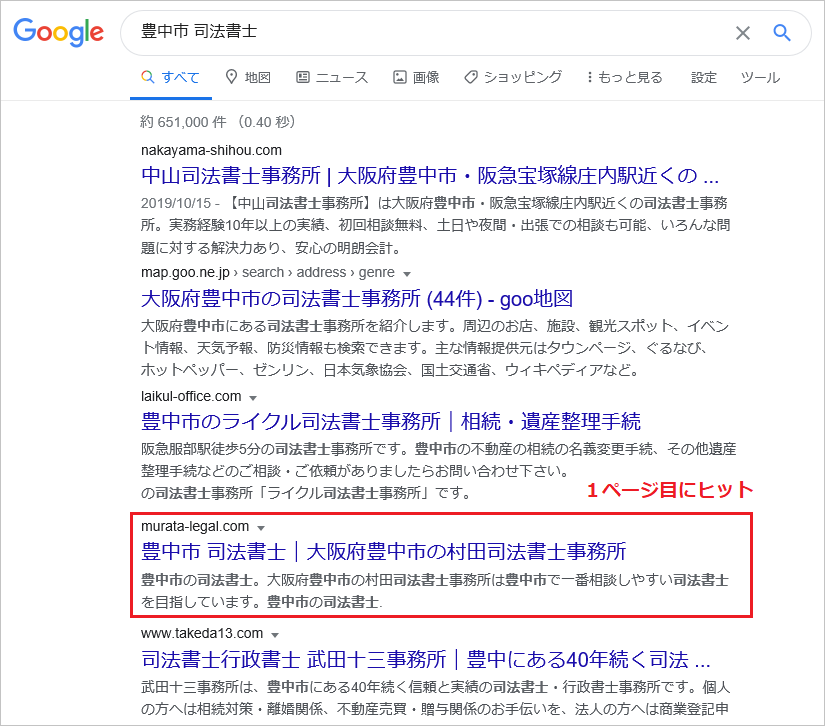
Task: Clear the search box with the X icon
Action: (743, 33)
